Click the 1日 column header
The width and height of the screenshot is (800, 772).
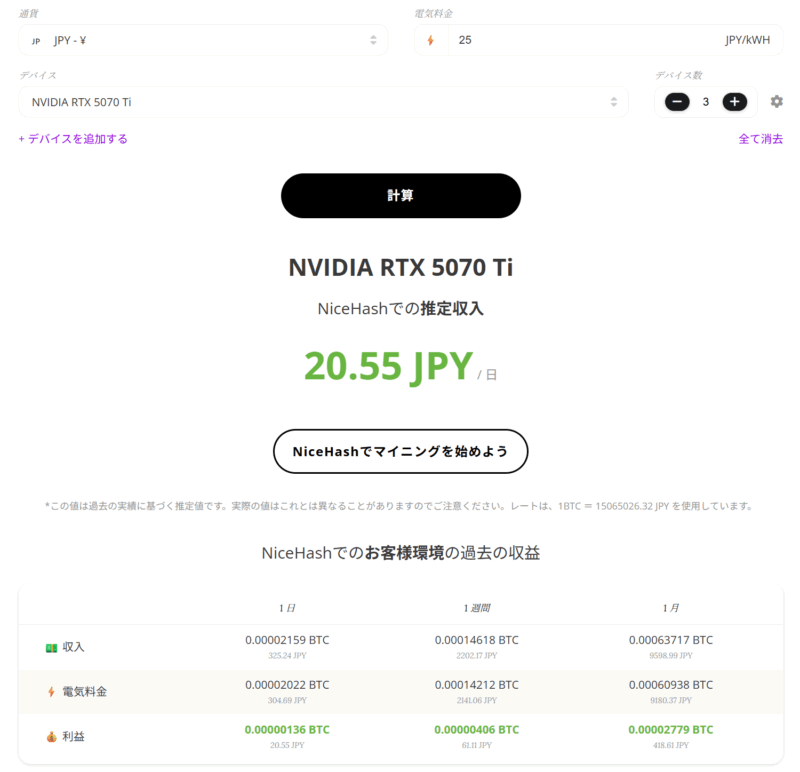[x=287, y=608]
